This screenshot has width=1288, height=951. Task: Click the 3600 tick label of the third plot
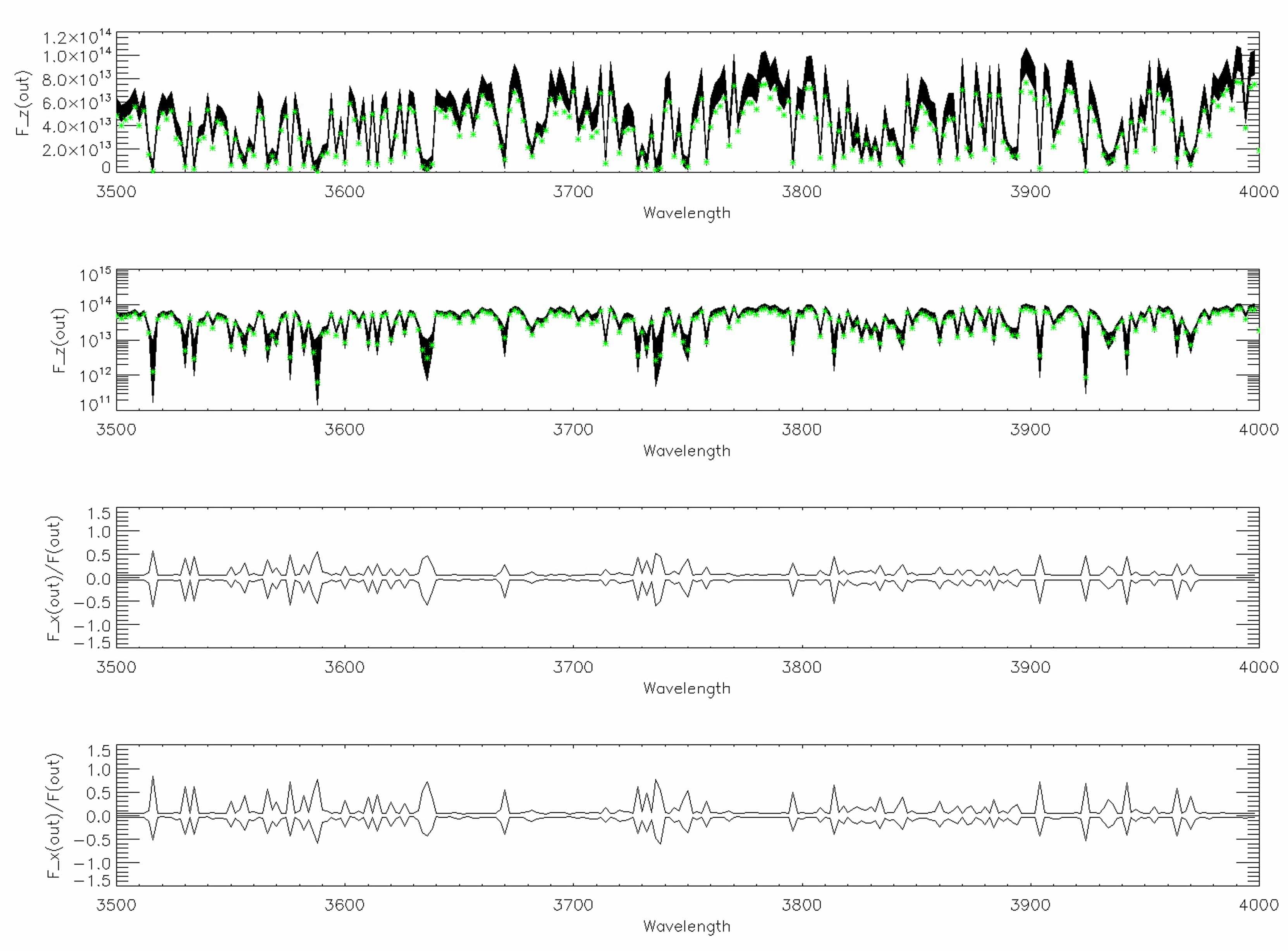point(345,667)
